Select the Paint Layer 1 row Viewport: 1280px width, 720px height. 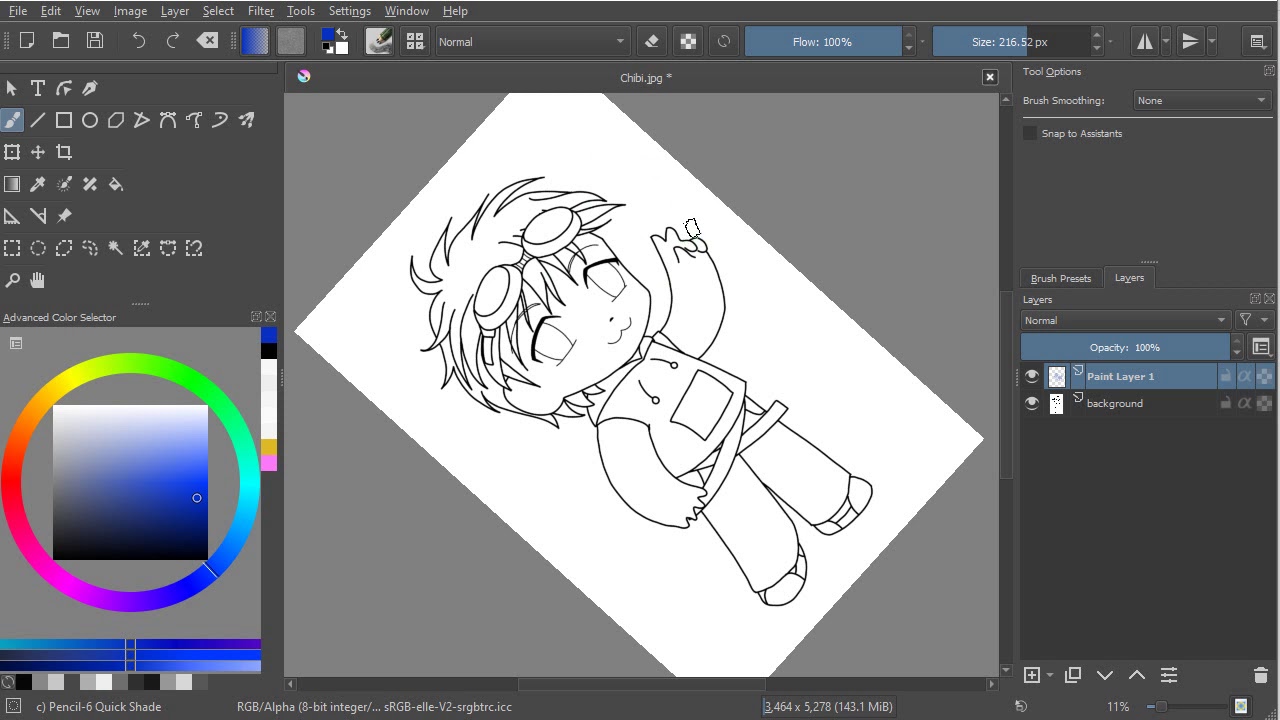pos(1147,376)
